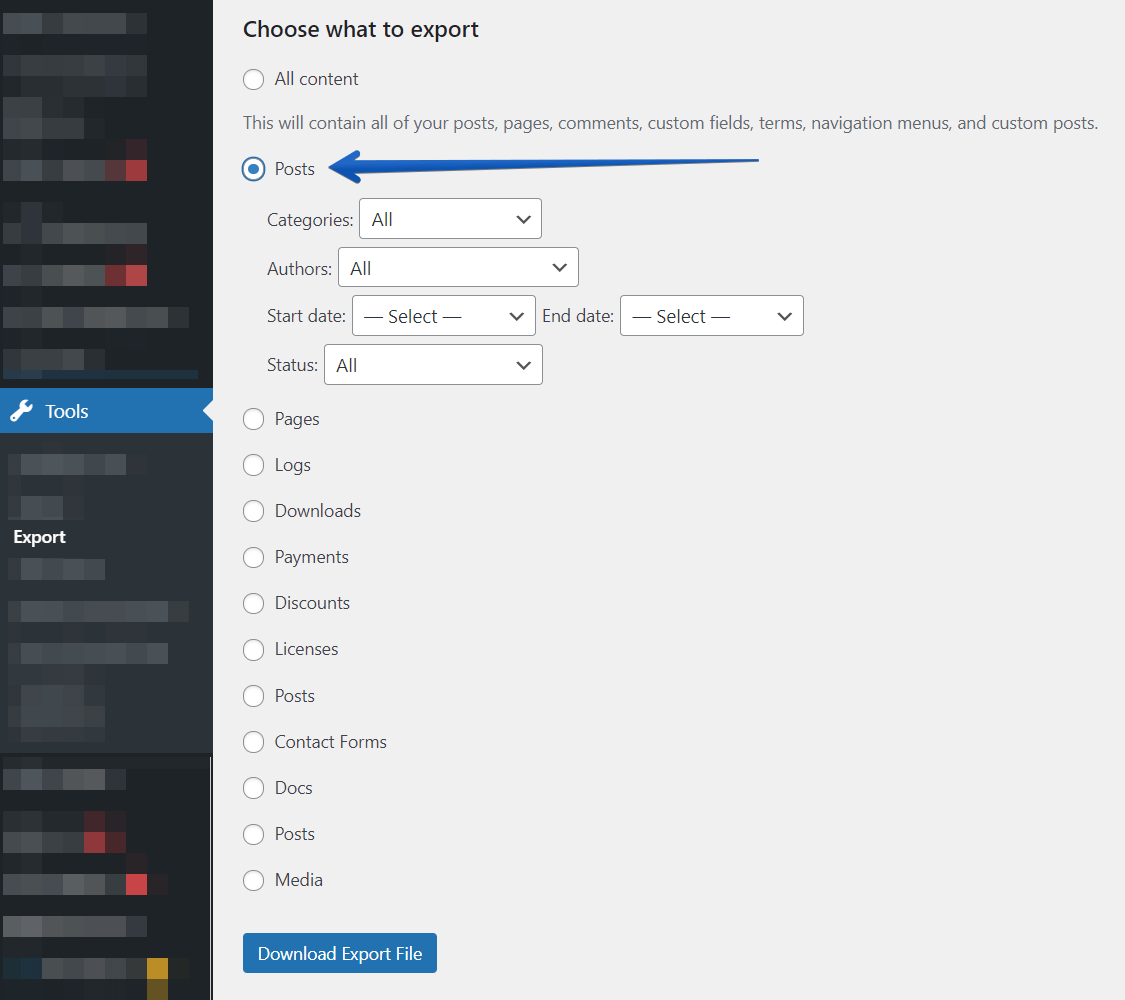
Task: Choose the Logs export option
Action: [253, 465]
